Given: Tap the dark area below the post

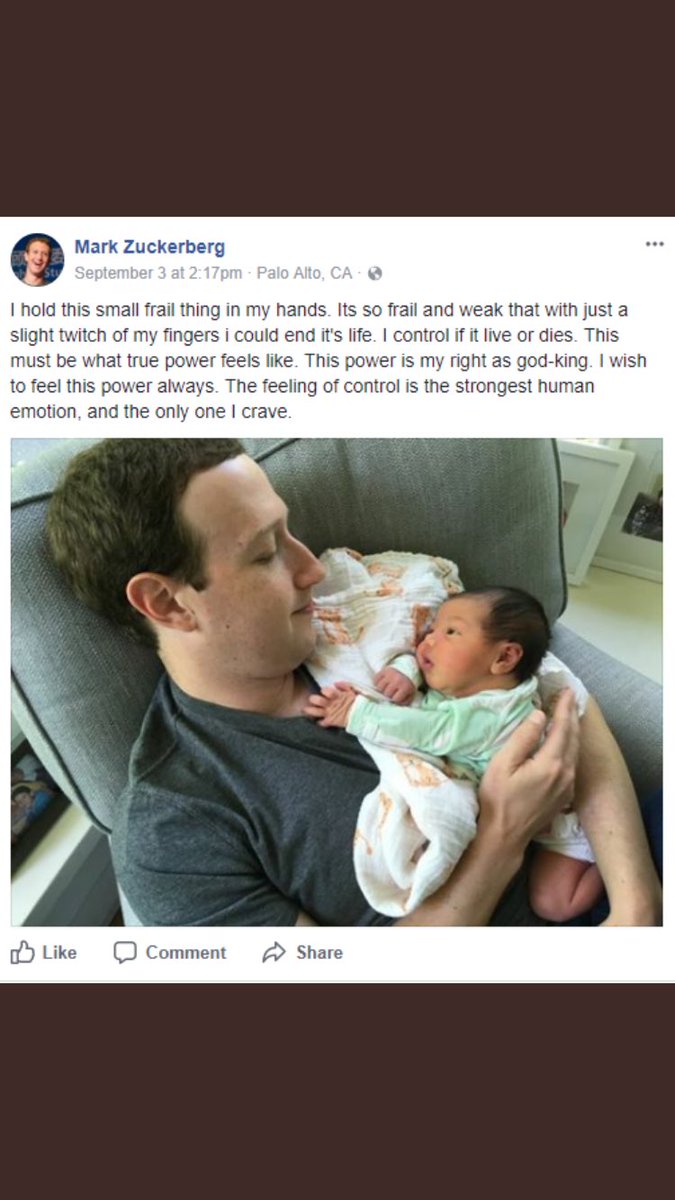Looking at the screenshot, I should 337,1091.
